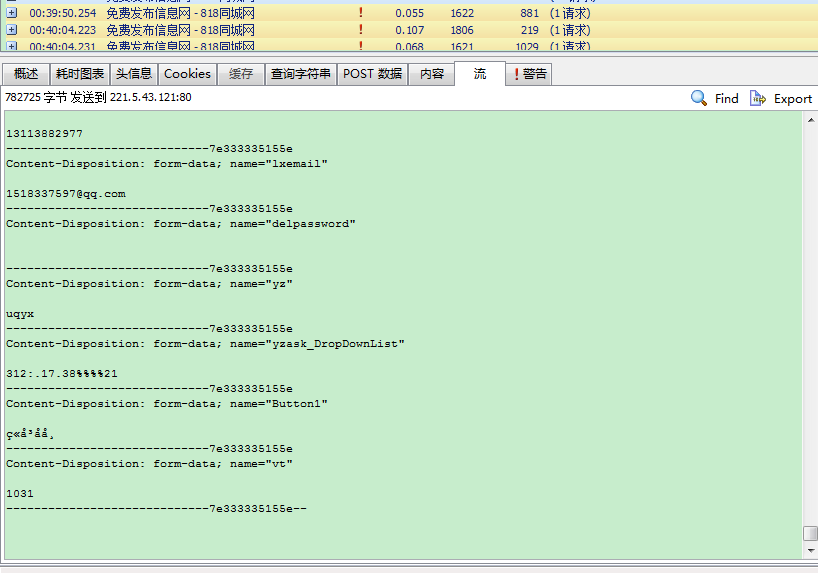Switch to the POST 数据 tab

click(372, 74)
